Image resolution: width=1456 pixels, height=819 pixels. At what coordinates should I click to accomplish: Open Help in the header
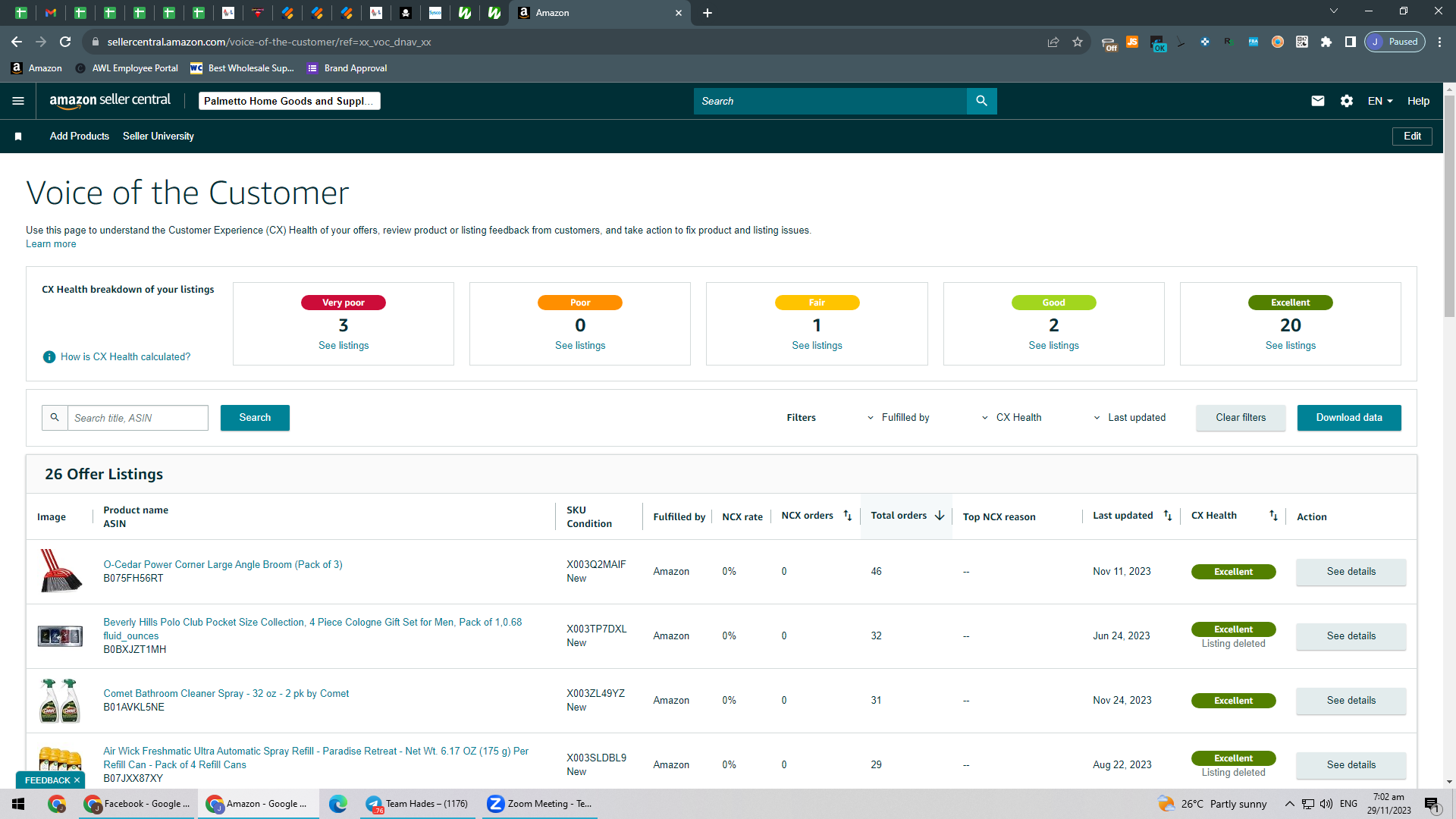[1418, 101]
